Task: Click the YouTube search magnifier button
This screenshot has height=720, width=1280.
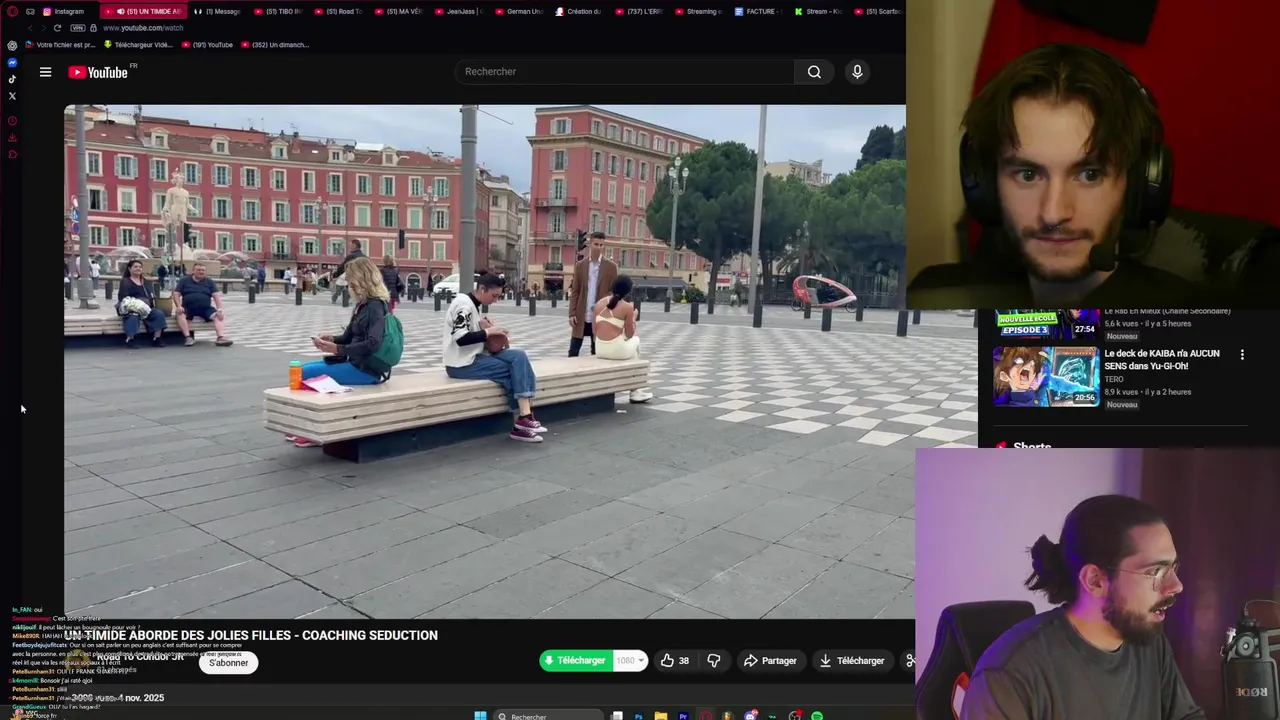Action: [x=814, y=72]
